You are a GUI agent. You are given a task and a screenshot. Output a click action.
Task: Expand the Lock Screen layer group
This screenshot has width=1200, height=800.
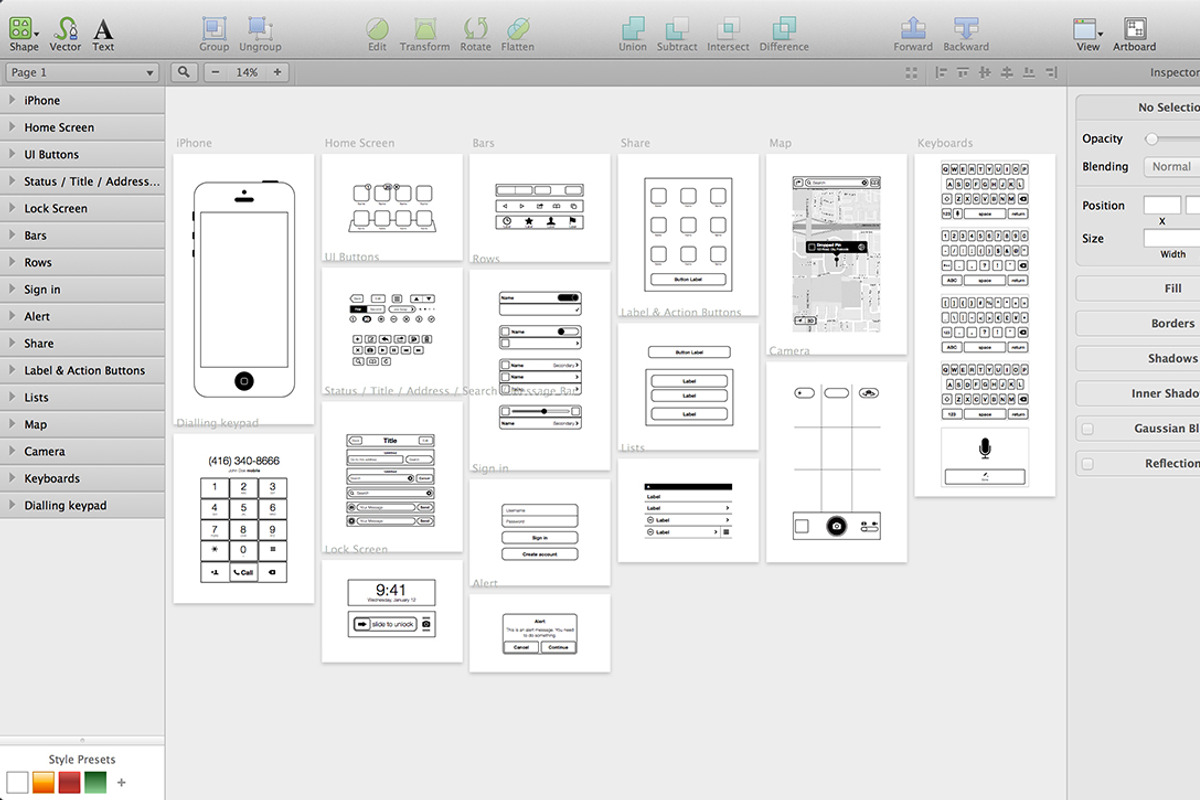[x=11, y=208]
